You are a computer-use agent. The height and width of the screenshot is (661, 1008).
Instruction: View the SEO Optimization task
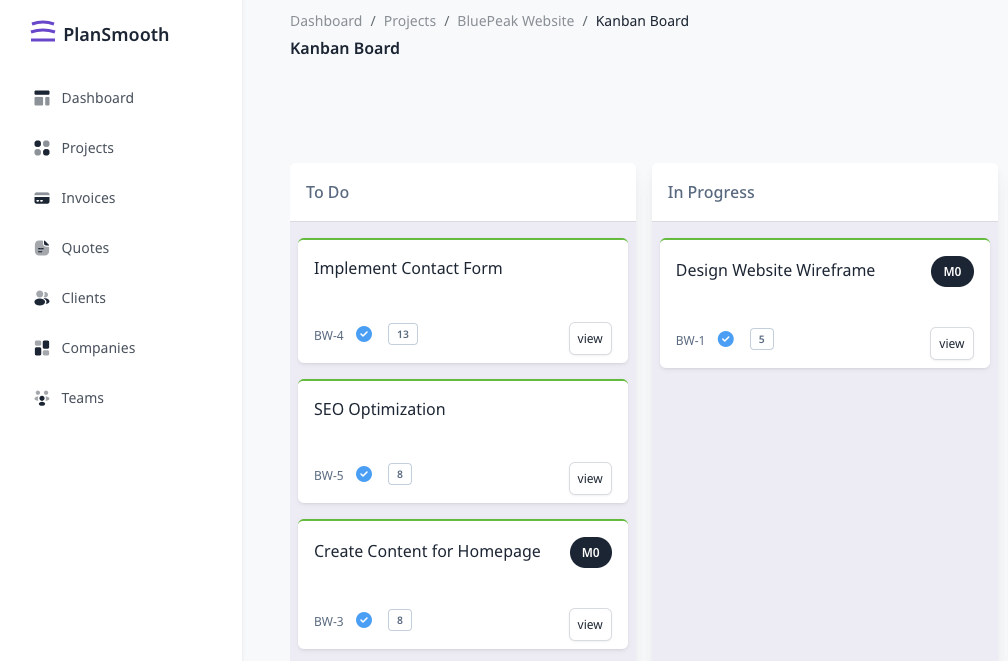pyautogui.click(x=590, y=478)
